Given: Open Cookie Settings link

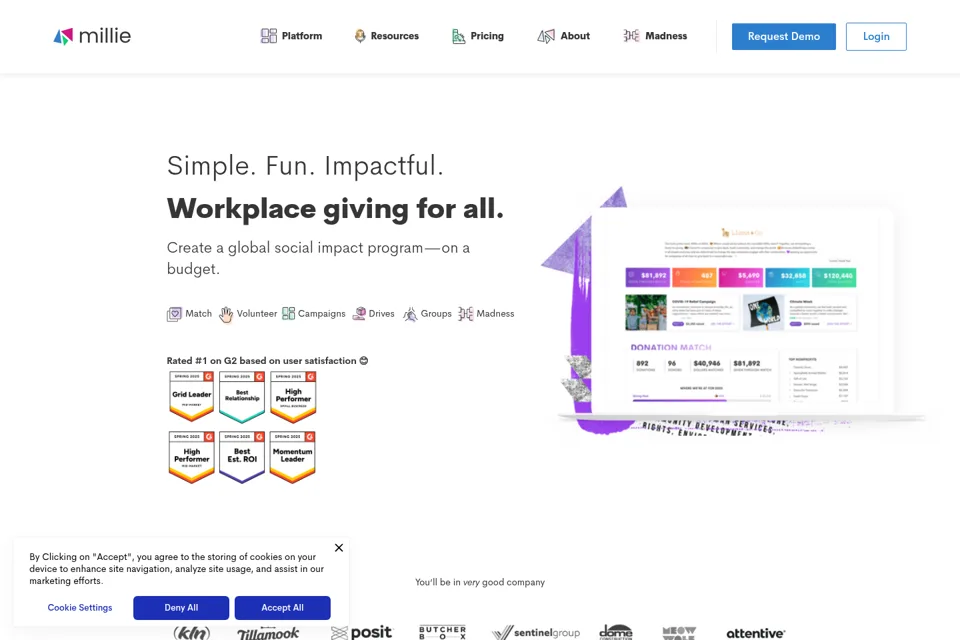Looking at the screenshot, I should coord(80,608).
